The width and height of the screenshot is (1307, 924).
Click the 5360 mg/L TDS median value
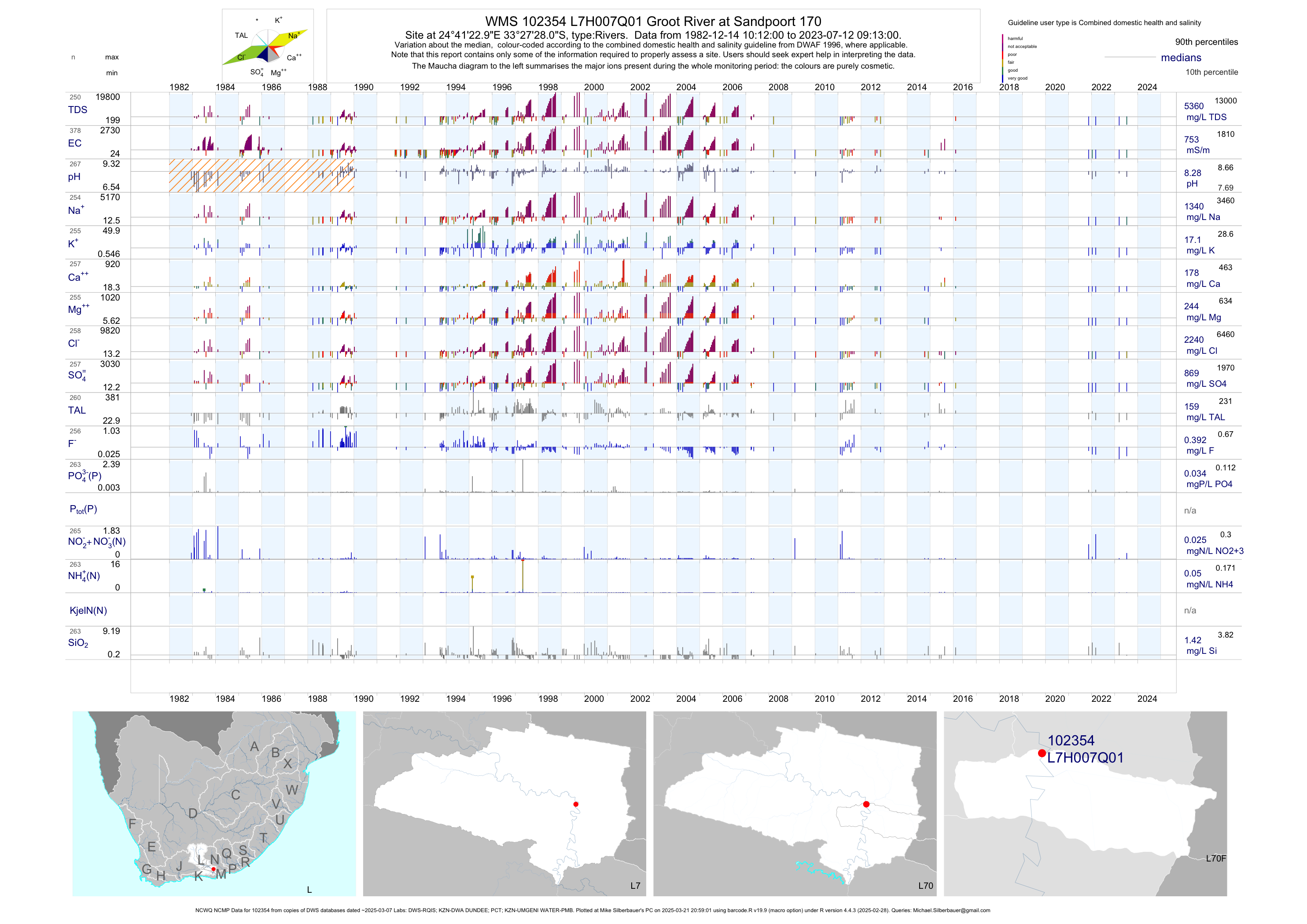[x=1194, y=106]
